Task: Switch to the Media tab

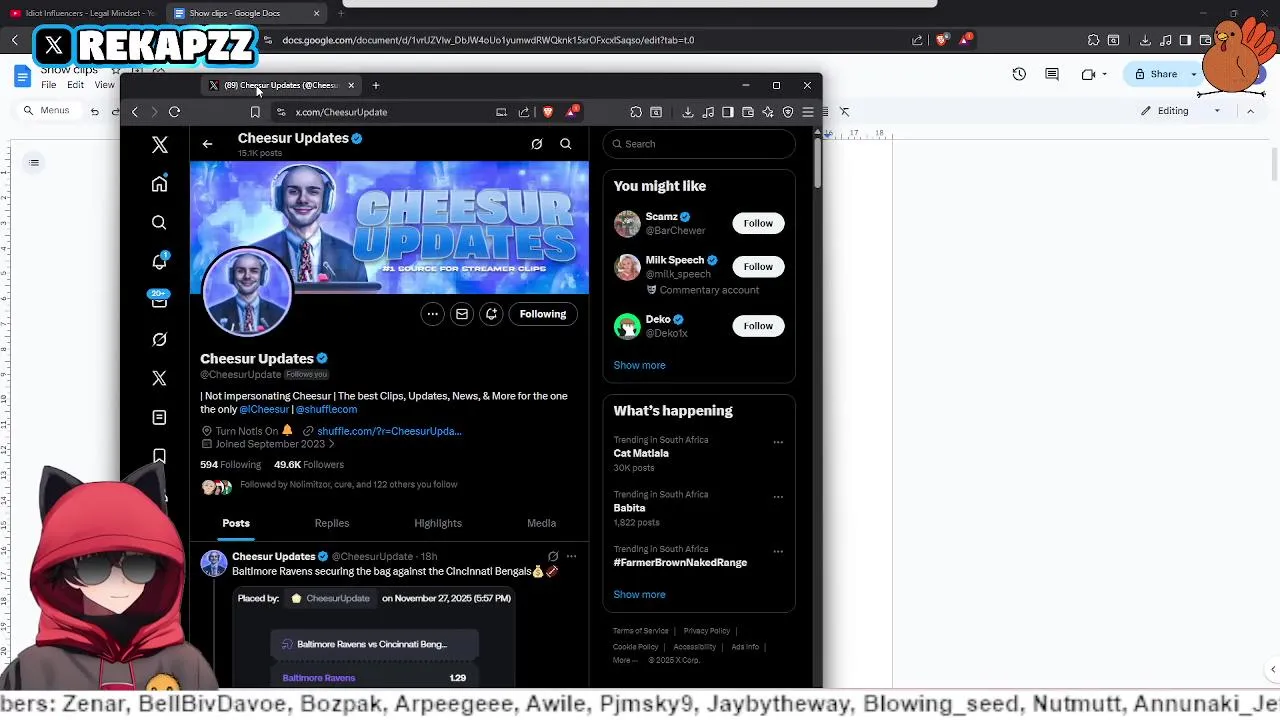Action: (x=541, y=523)
